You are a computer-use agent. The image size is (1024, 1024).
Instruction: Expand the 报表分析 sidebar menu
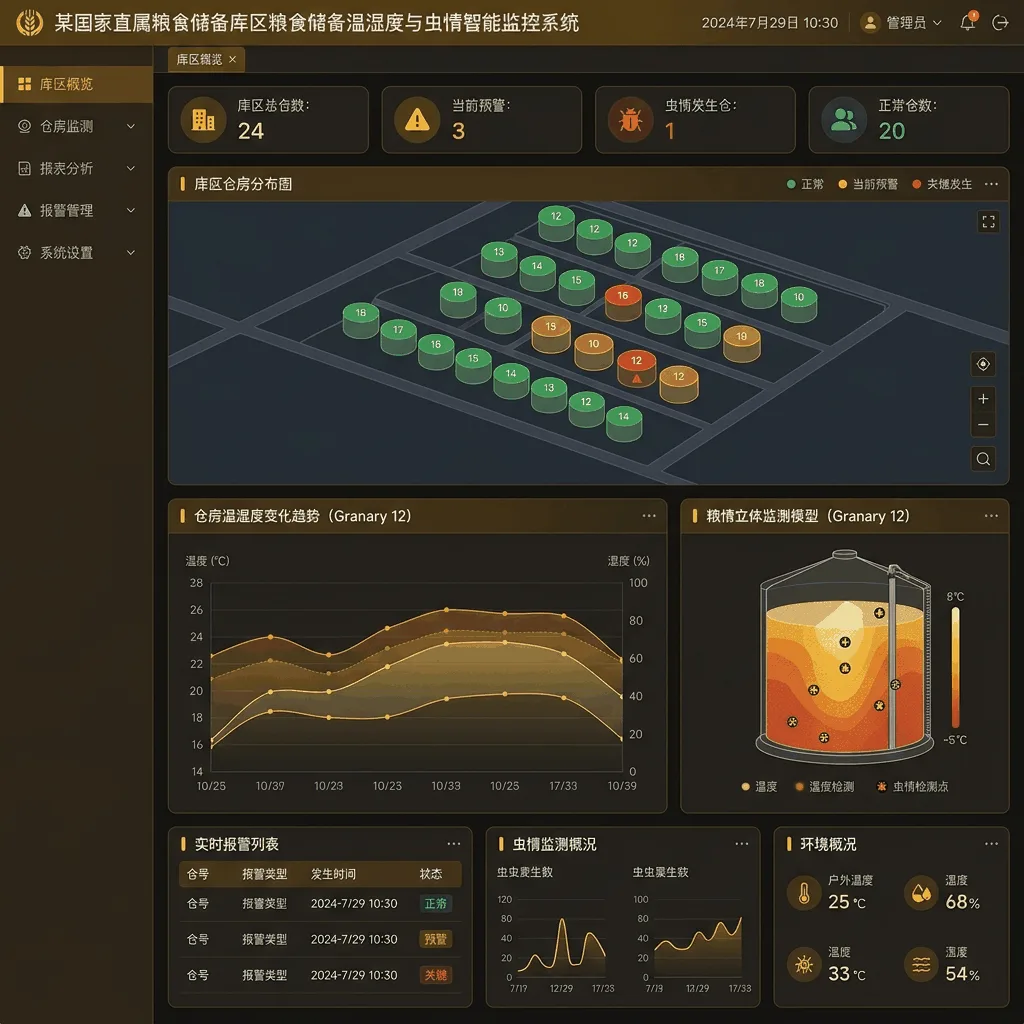[x=76, y=168]
